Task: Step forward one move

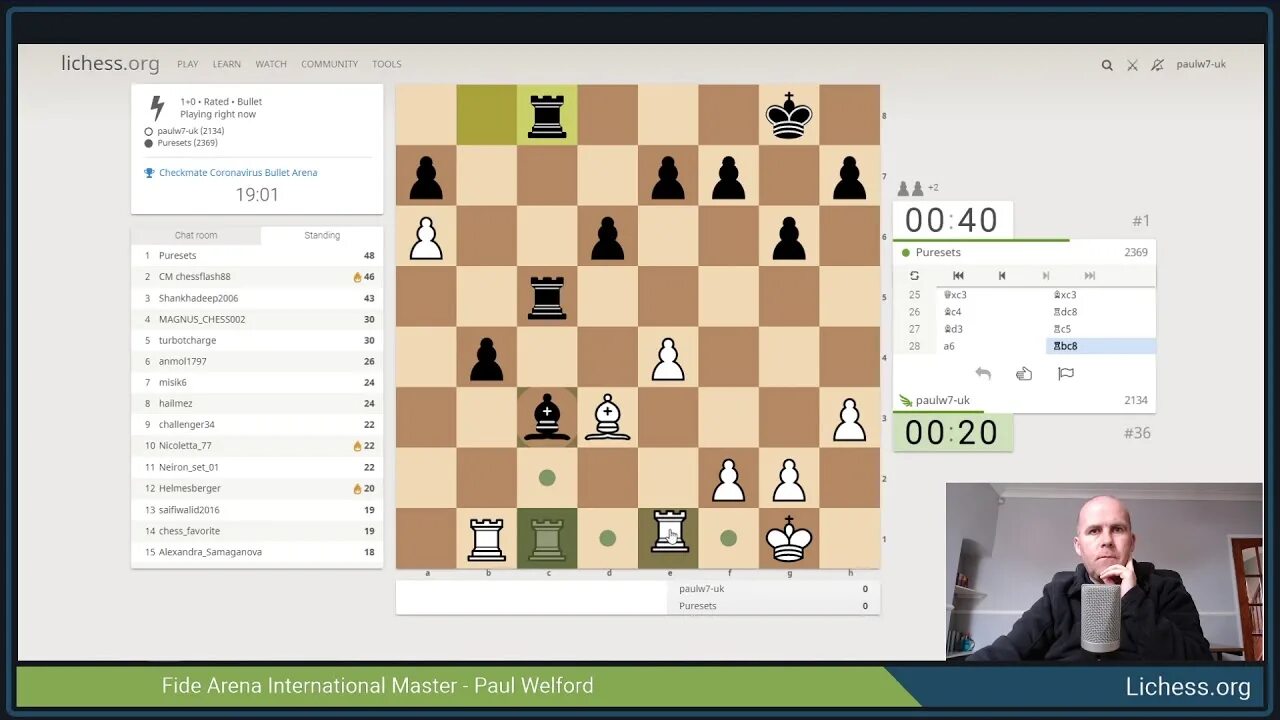Action: click(1046, 276)
